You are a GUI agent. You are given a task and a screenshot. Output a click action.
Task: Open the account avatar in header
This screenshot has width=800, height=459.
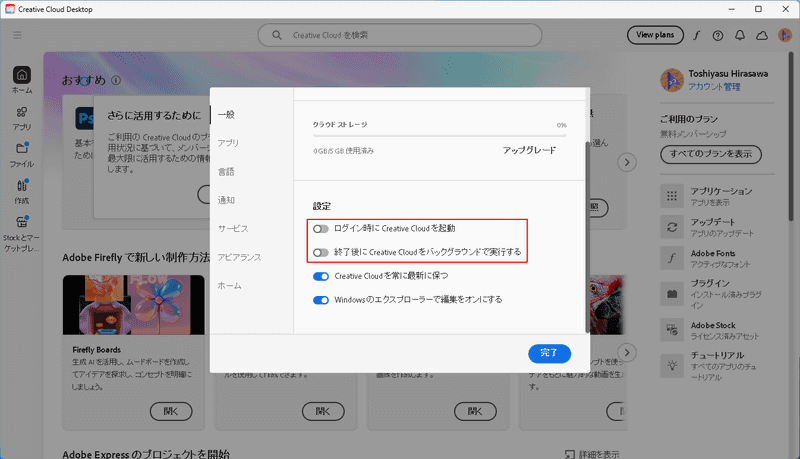tap(785, 35)
